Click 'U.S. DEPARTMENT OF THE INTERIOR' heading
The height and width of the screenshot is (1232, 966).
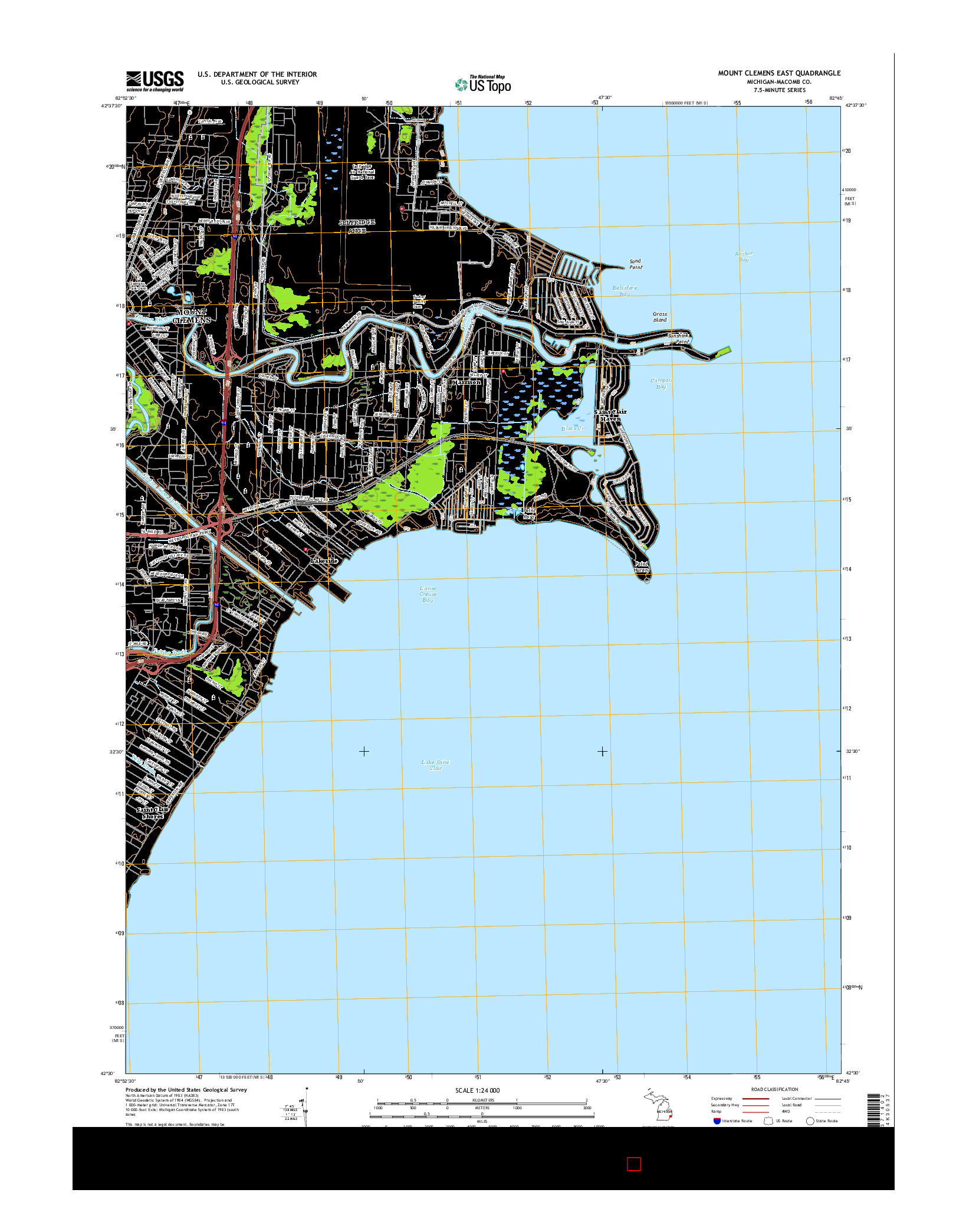coord(257,74)
